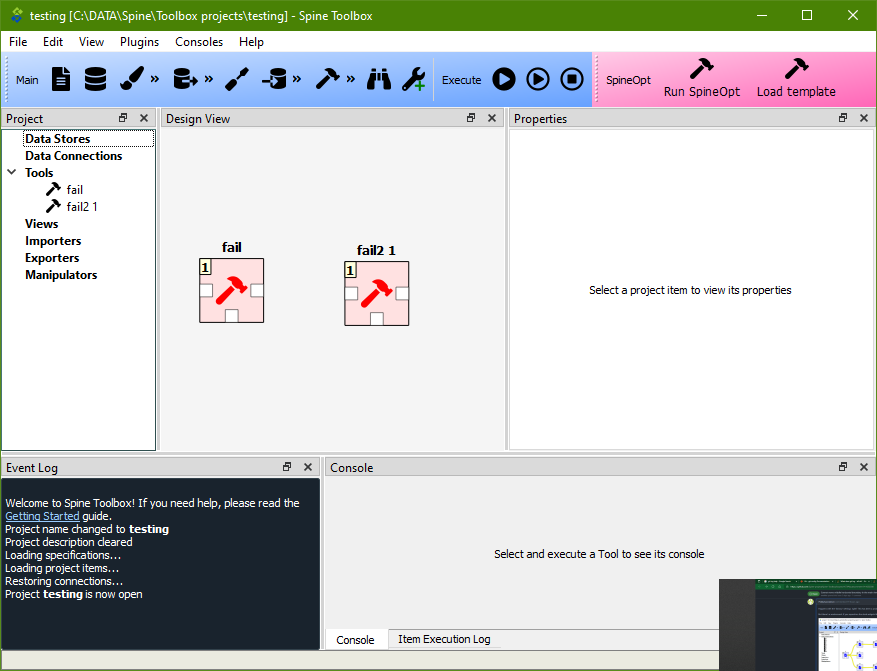
Task: Click the add specification wrench icon
Action: pos(414,79)
